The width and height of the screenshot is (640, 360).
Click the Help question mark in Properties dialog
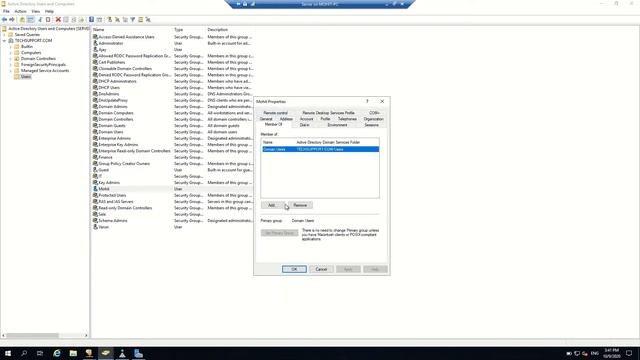367,101
